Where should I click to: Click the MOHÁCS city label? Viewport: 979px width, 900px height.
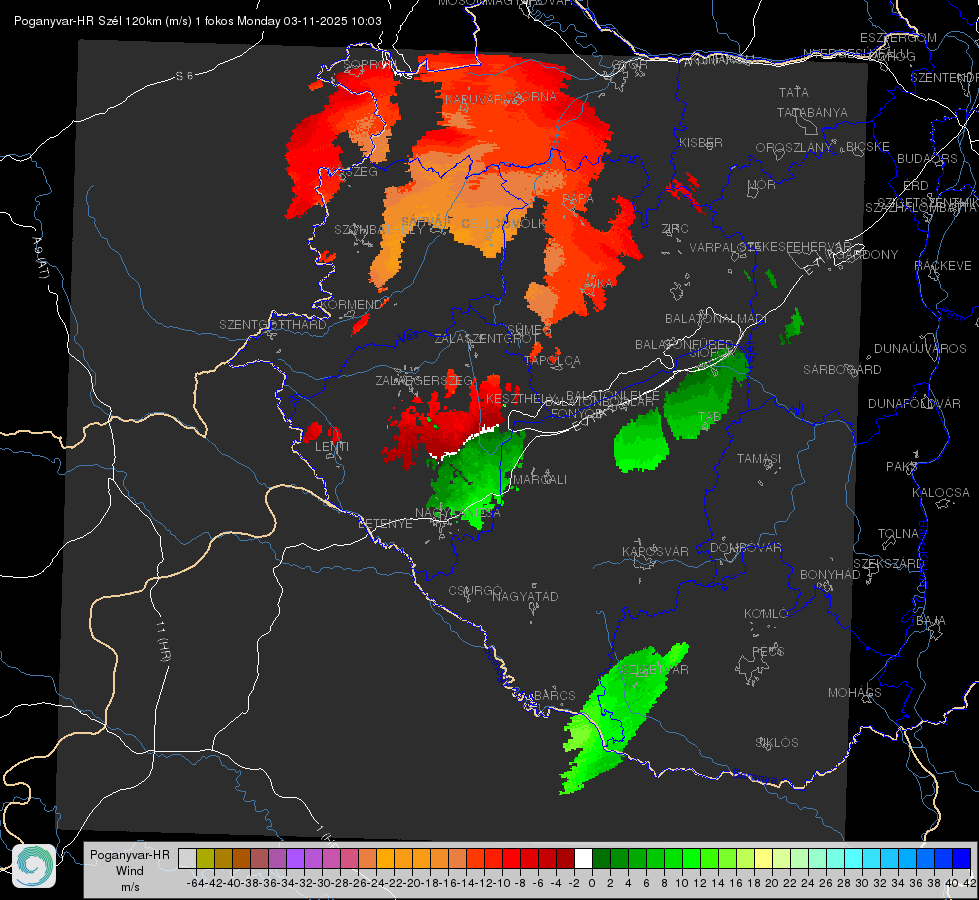855,692
